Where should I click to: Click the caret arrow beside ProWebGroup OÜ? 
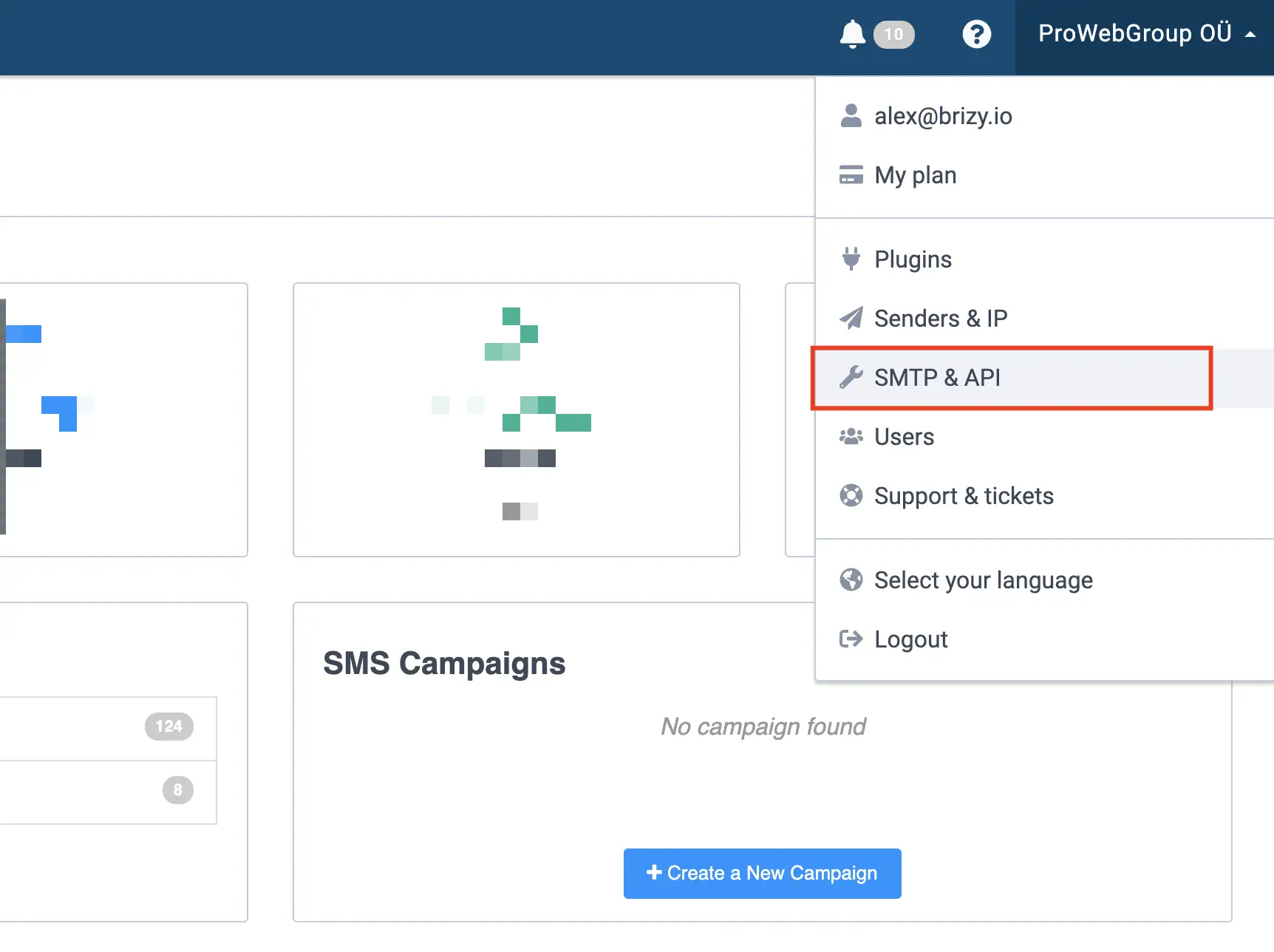[1250, 35]
